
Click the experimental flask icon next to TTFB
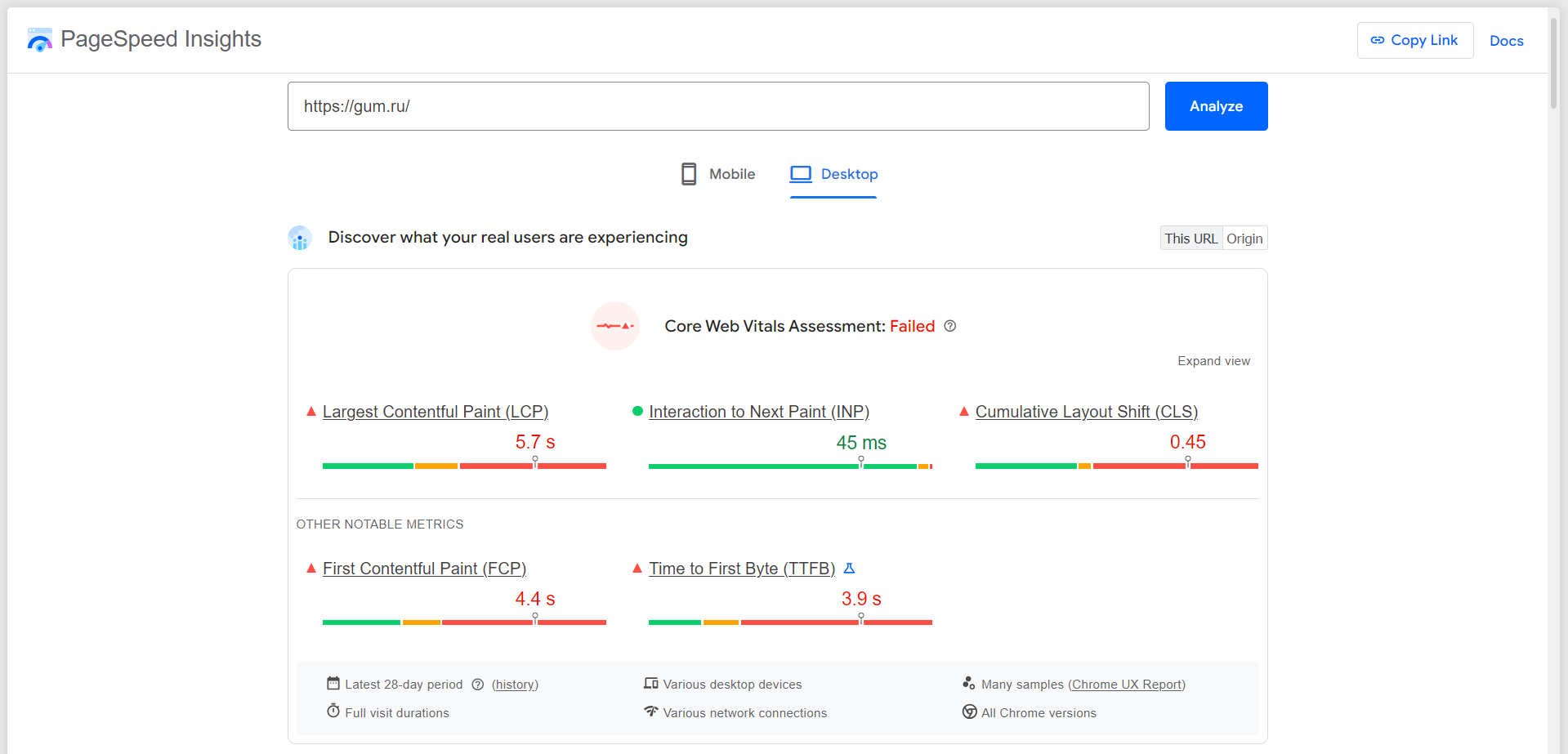point(848,568)
